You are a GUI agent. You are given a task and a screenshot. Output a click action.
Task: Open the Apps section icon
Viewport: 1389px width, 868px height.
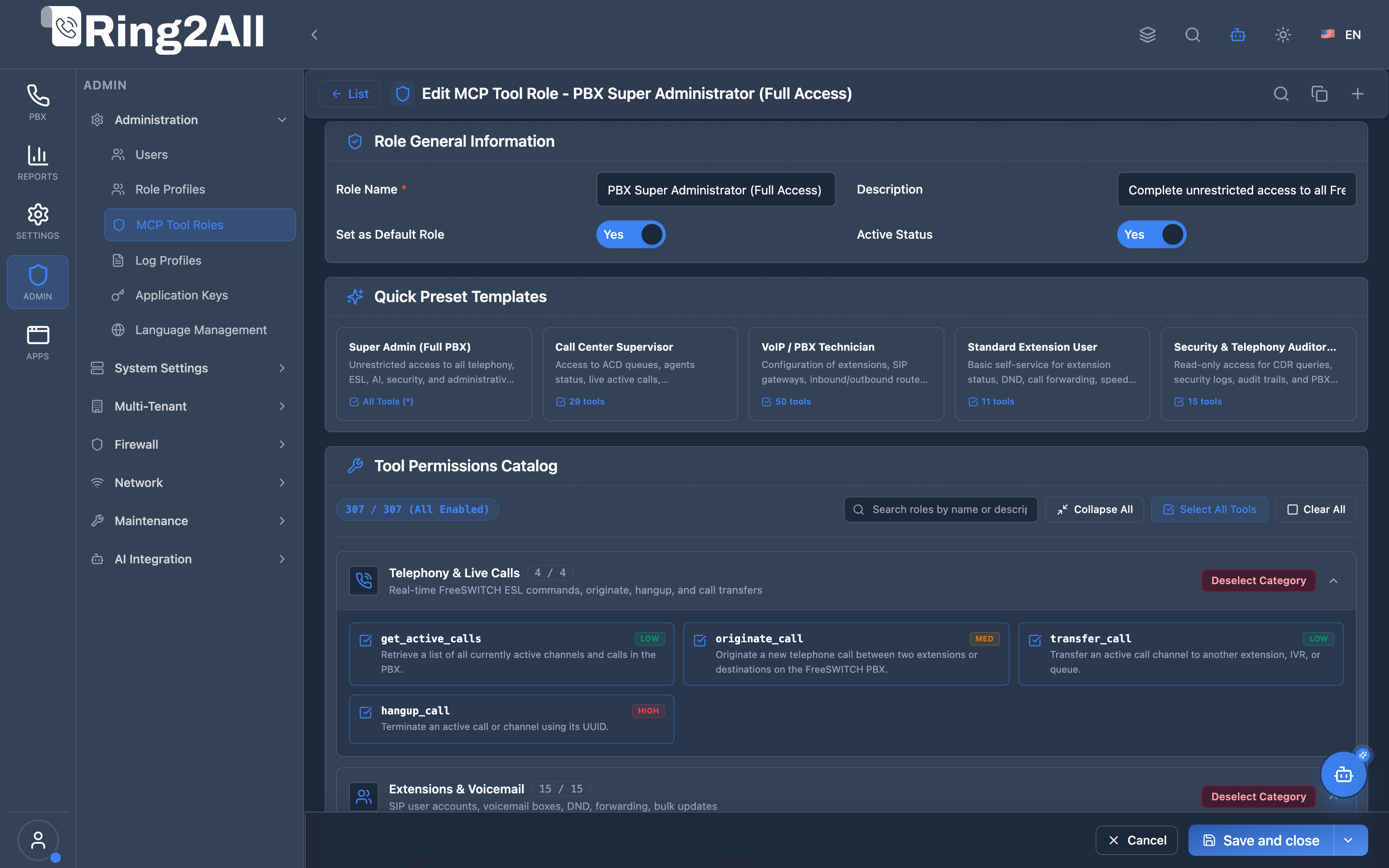click(37, 342)
